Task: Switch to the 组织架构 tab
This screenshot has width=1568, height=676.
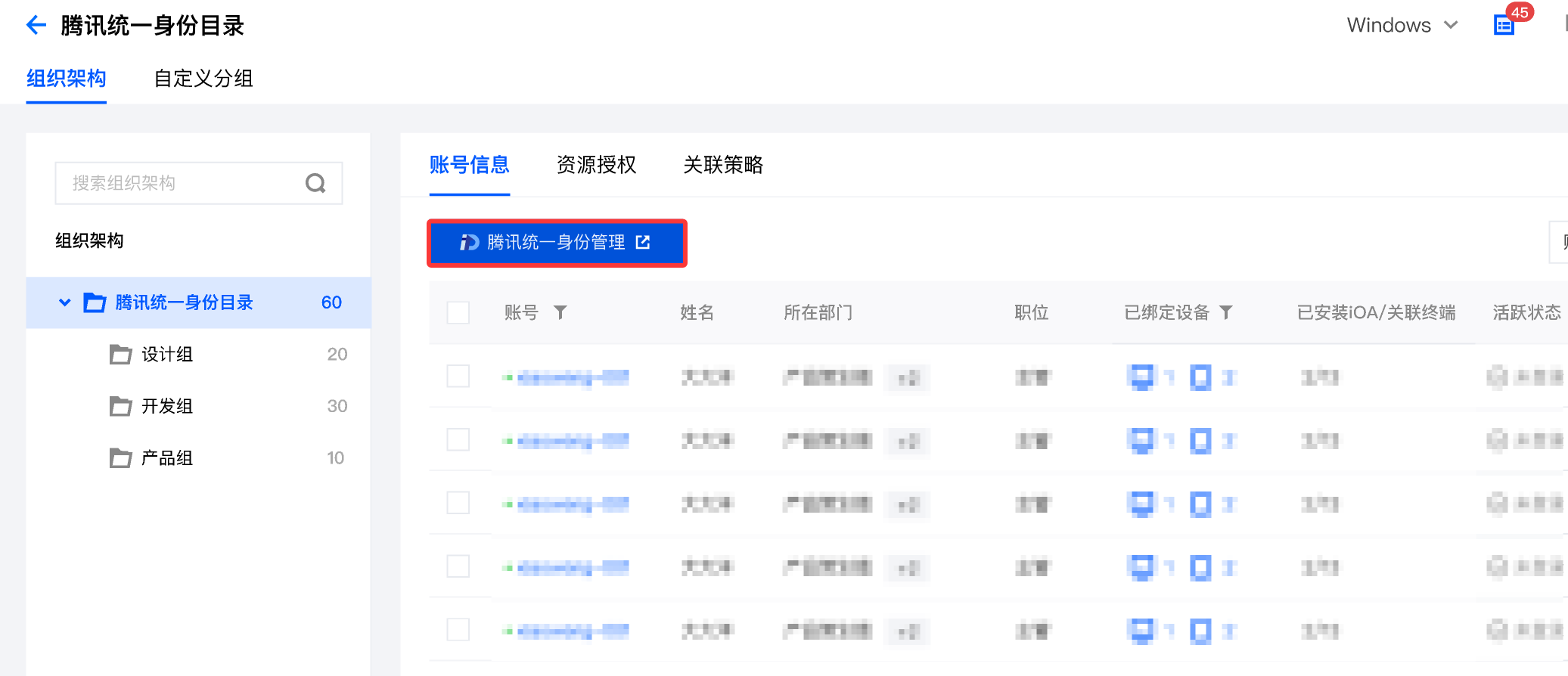Action: [67, 79]
